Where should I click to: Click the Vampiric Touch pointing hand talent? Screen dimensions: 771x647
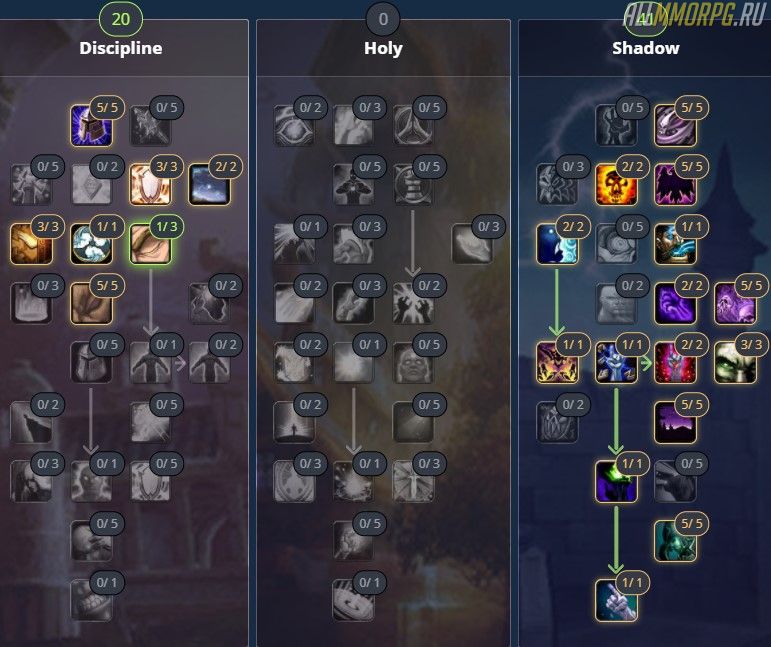pos(616,600)
